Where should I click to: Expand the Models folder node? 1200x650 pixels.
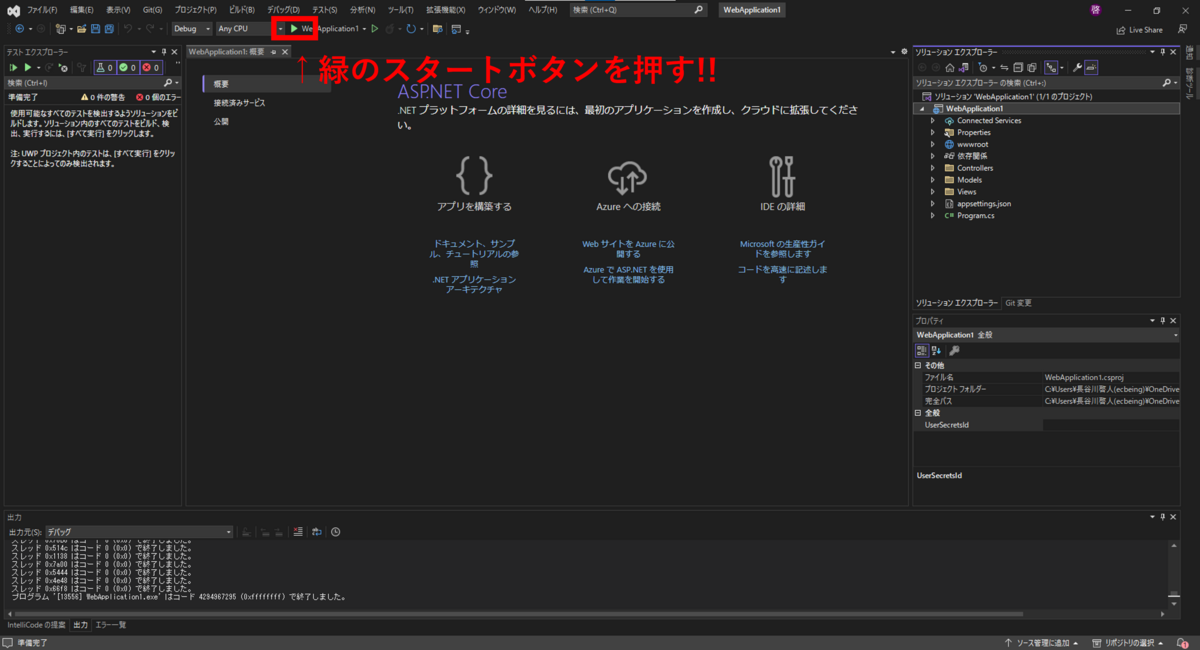933,180
